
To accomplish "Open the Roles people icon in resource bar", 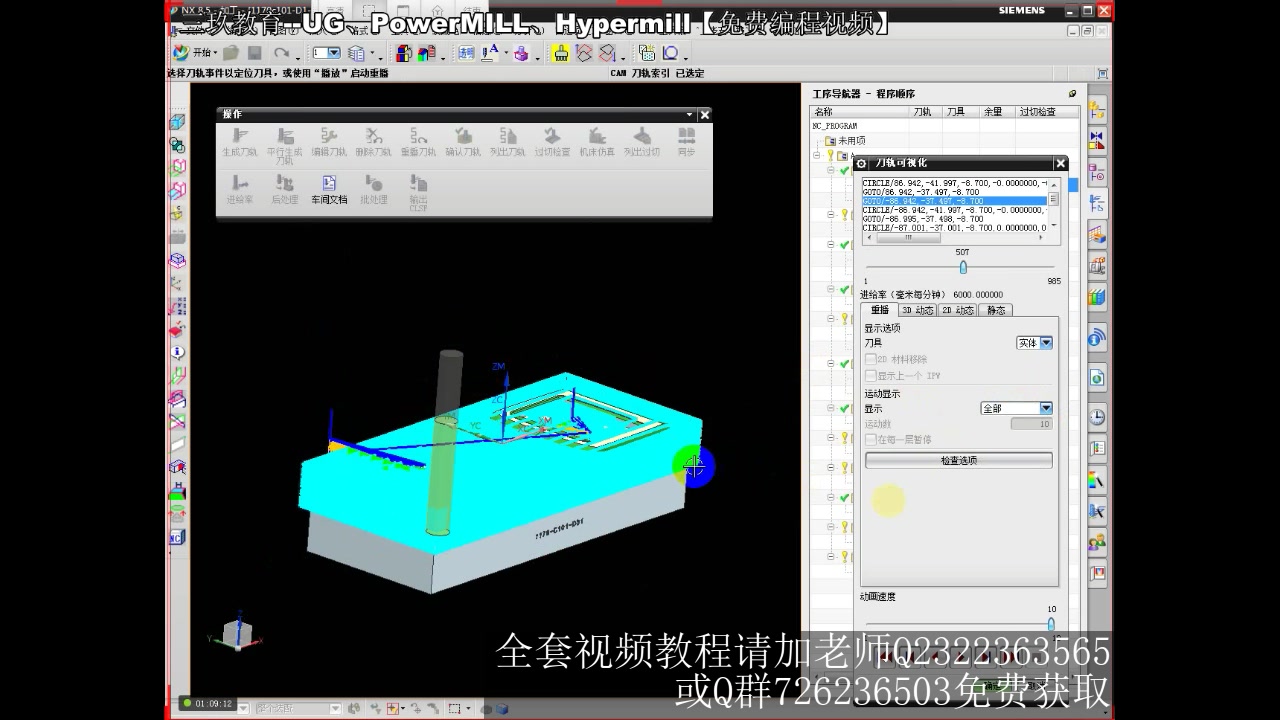I will [x=1097, y=541].
